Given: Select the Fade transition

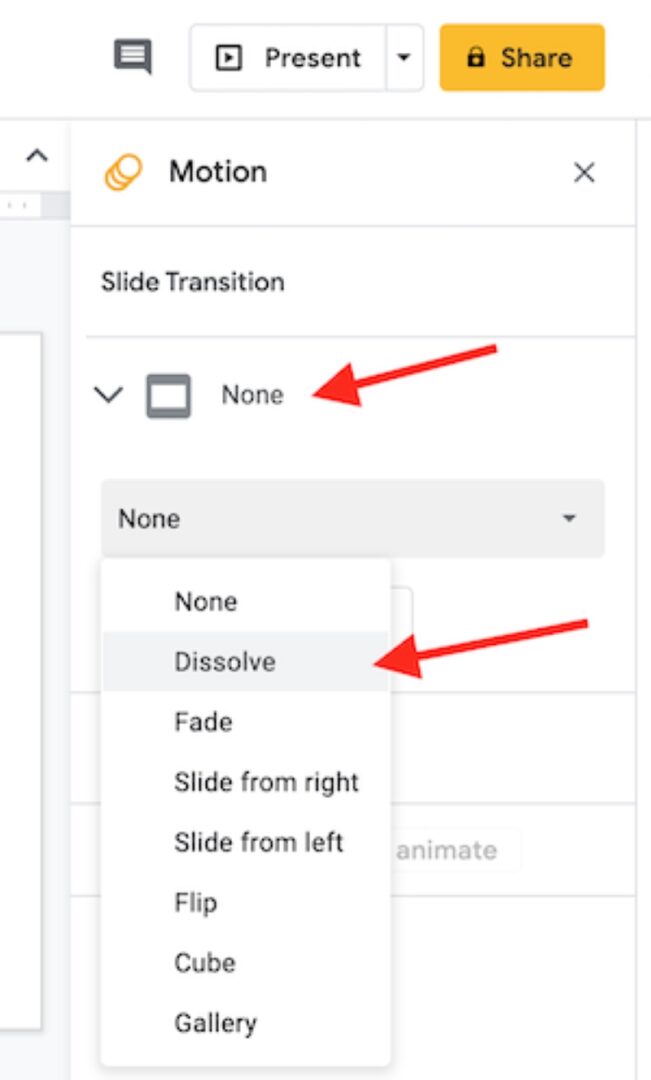Looking at the screenshot, I should [x=204, y=721].
